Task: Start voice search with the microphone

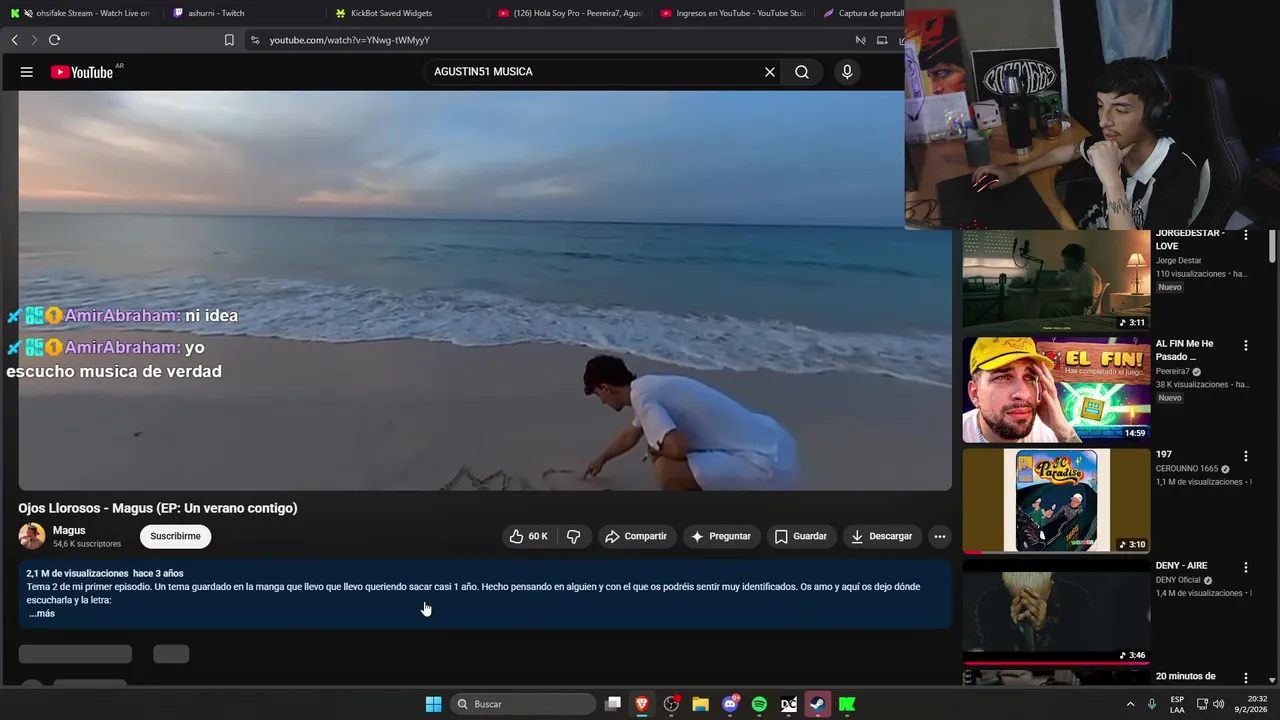Action: tap(847, 72)
